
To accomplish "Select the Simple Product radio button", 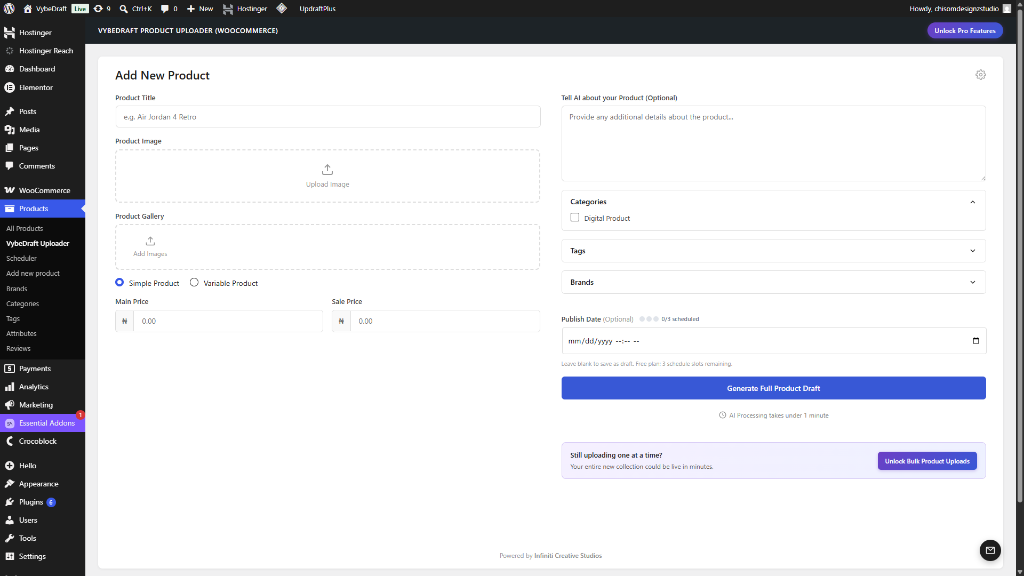I will [x=120, y=282].
